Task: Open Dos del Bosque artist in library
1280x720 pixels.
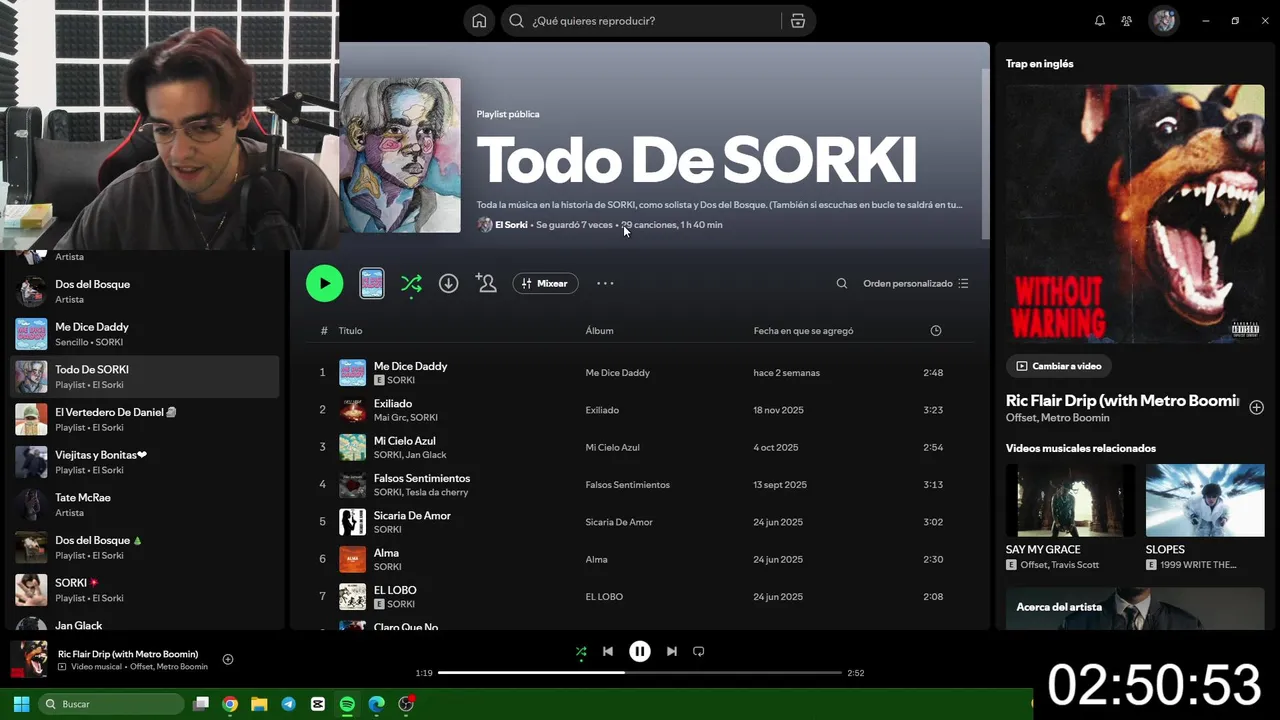Action: point(145,291)
